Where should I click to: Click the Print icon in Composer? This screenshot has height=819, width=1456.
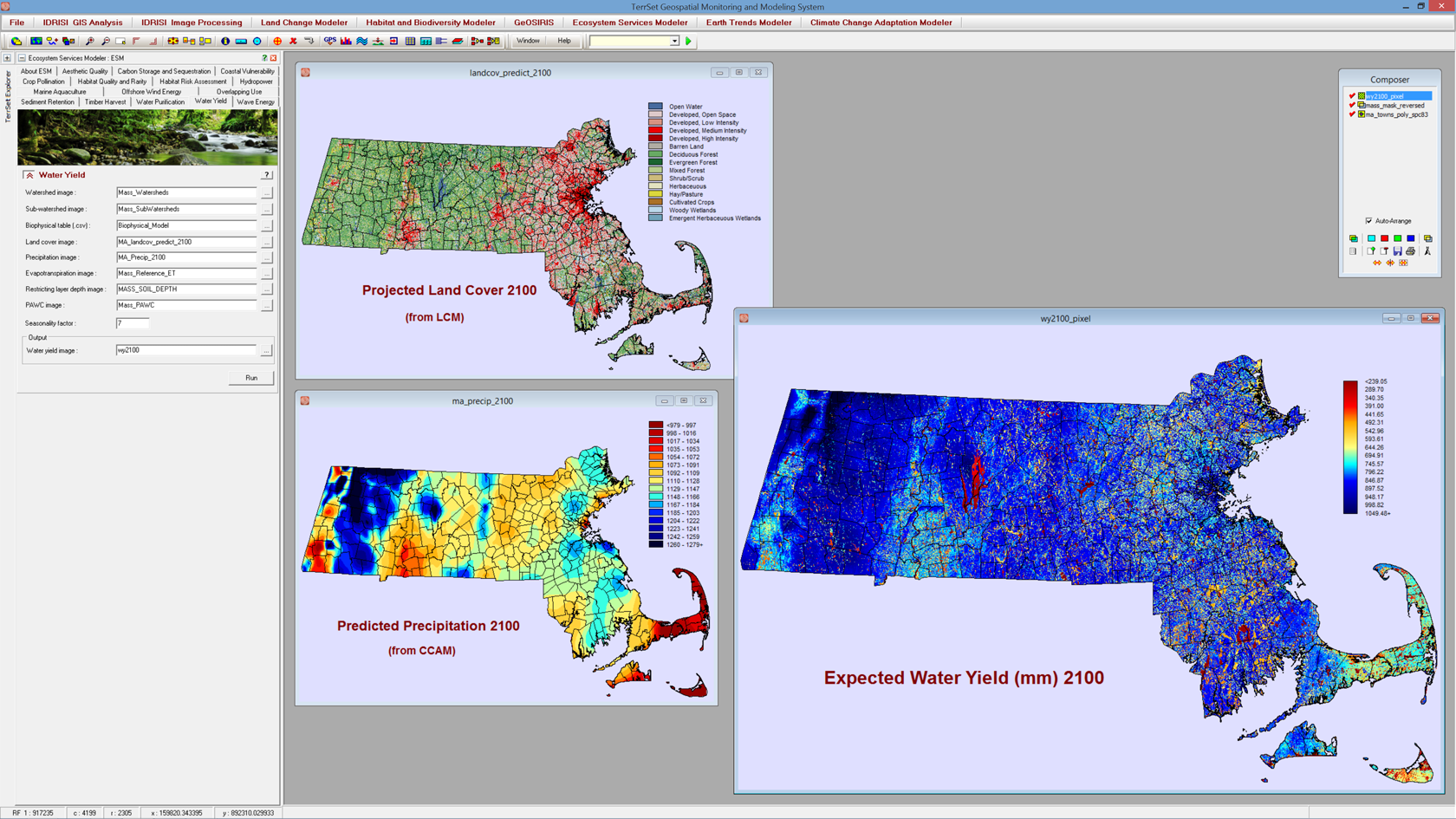tap(1410, 251)
